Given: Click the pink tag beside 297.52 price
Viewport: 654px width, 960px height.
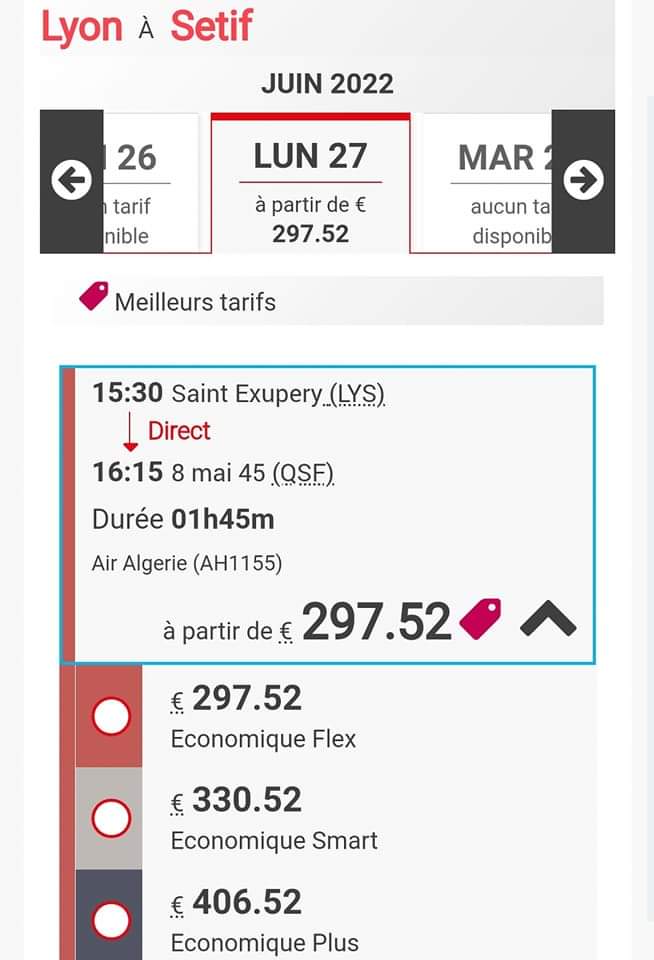Looking at the screenshot, I should [x=480, y=619].
